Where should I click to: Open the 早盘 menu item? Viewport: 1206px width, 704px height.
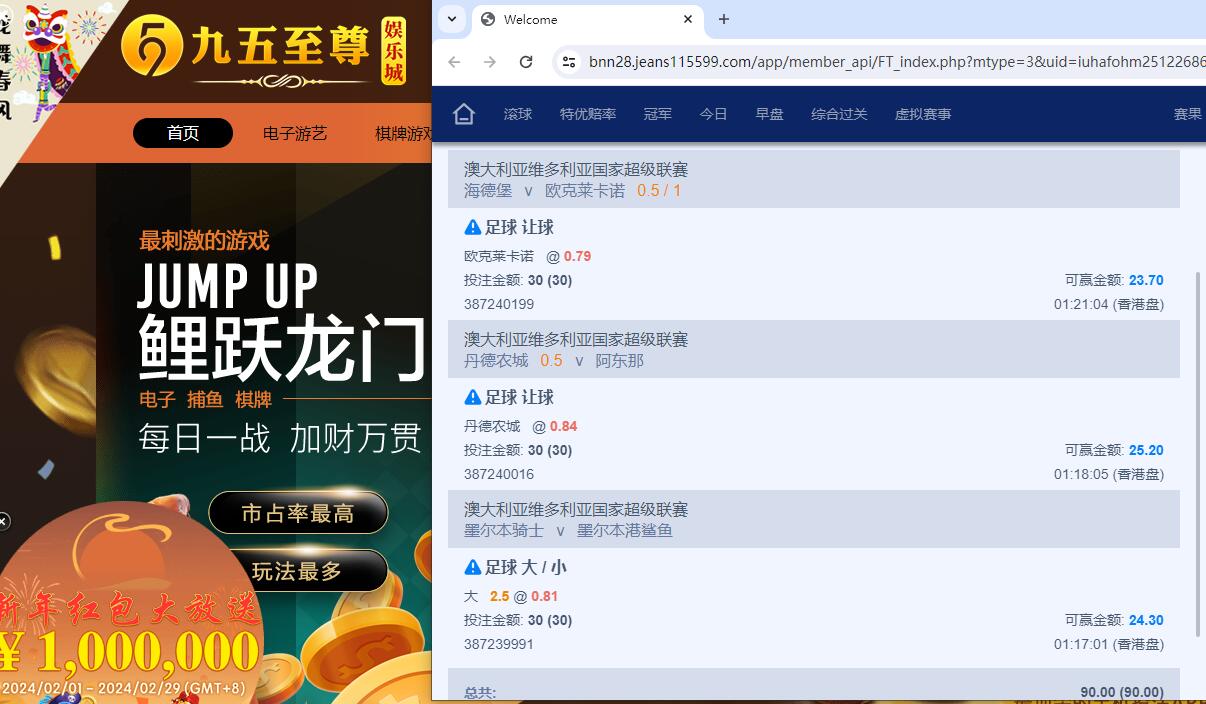pyautogui.click(x=769, y=114)
